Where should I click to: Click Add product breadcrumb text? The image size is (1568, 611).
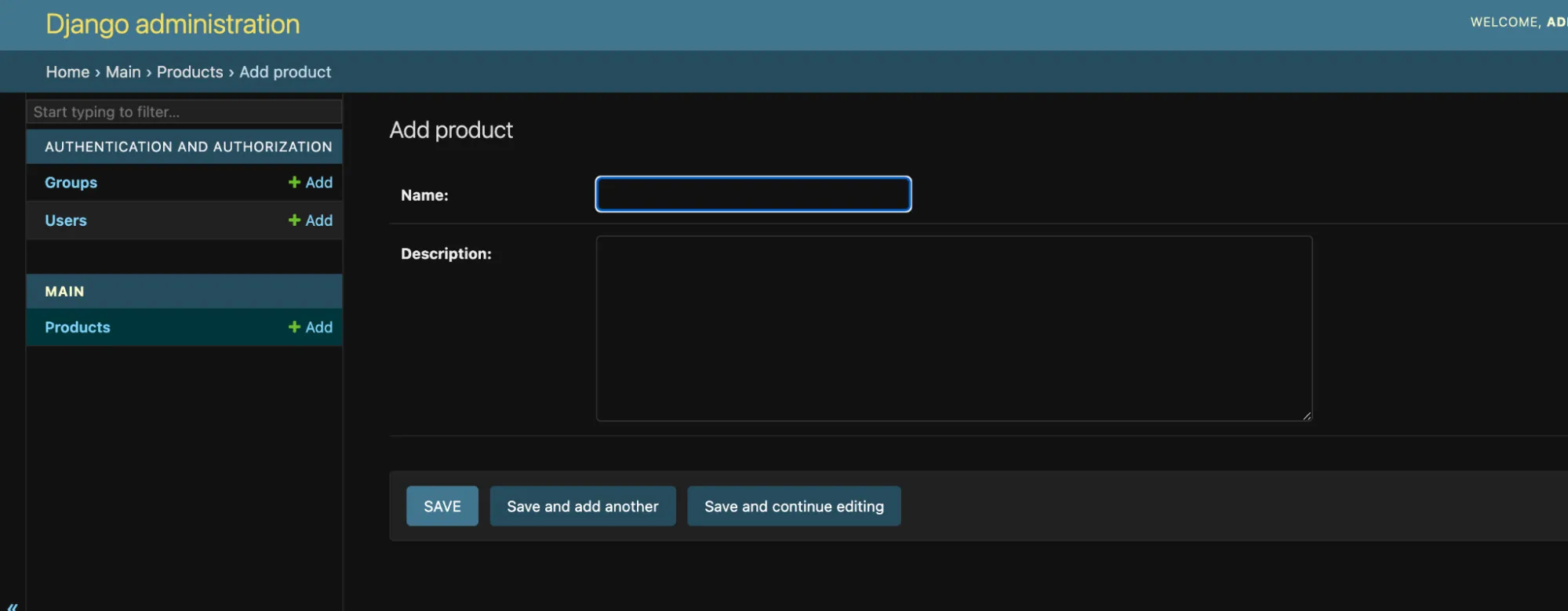(286, 72)
